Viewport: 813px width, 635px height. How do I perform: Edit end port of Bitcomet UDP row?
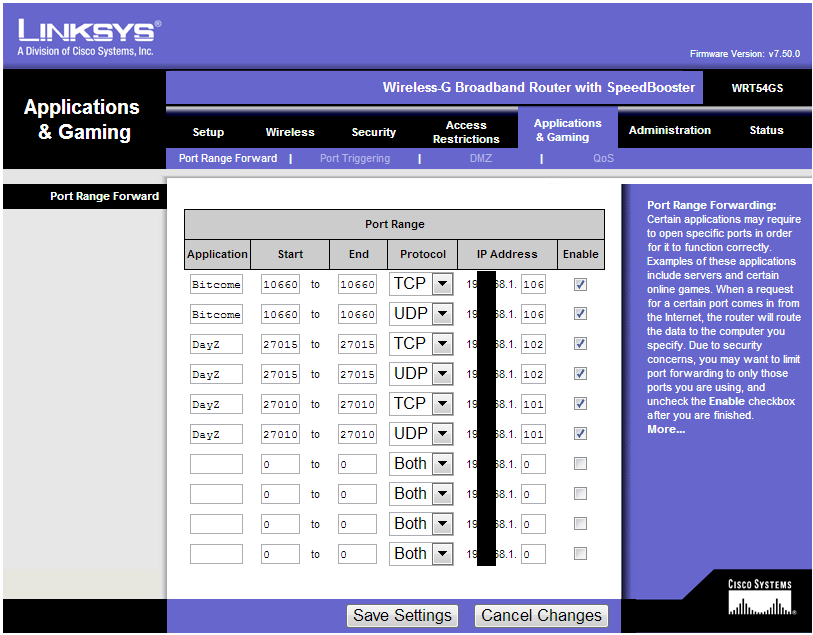click(x=357, y=314)
